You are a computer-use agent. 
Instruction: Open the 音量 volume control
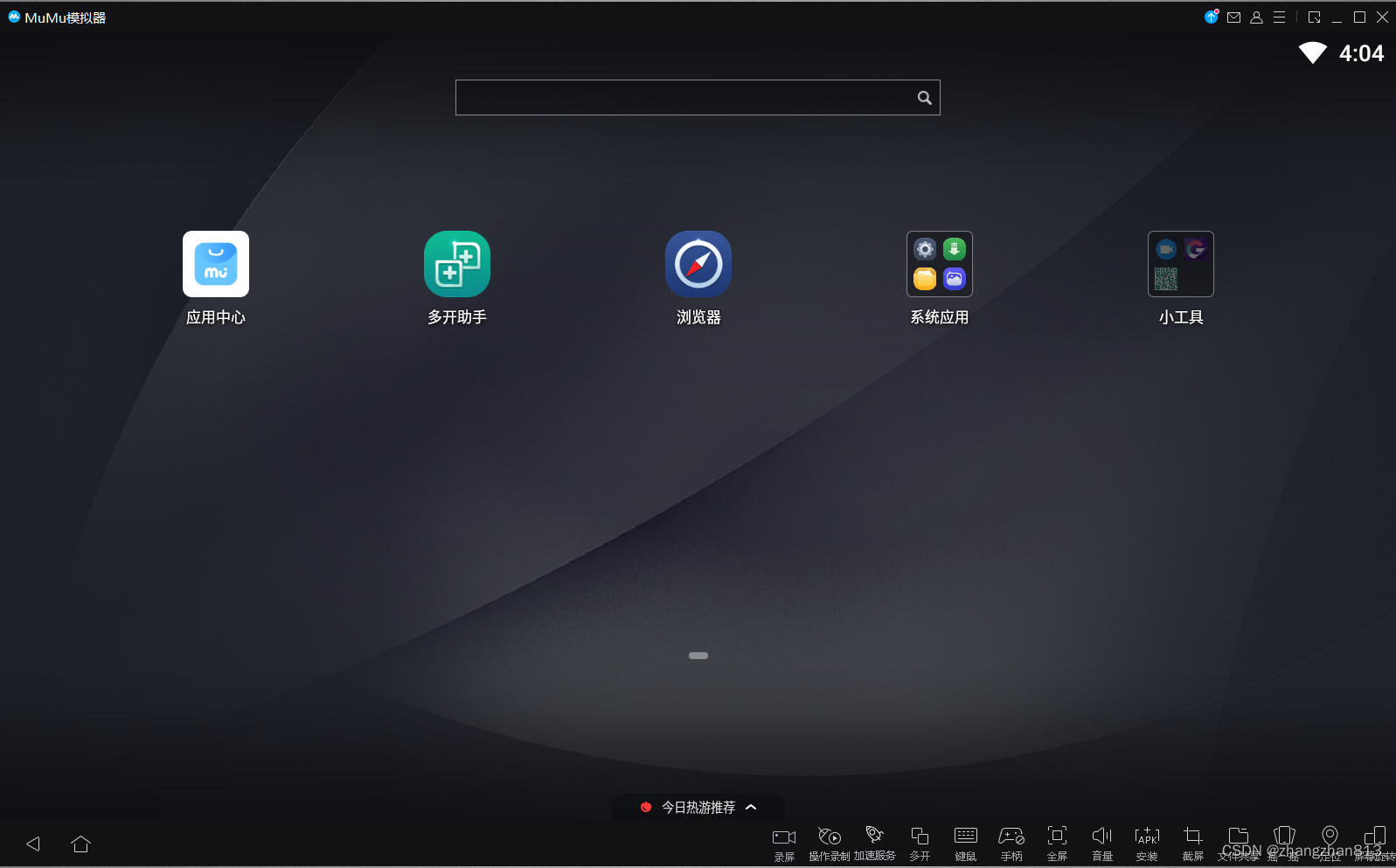tap(1102, 844)
